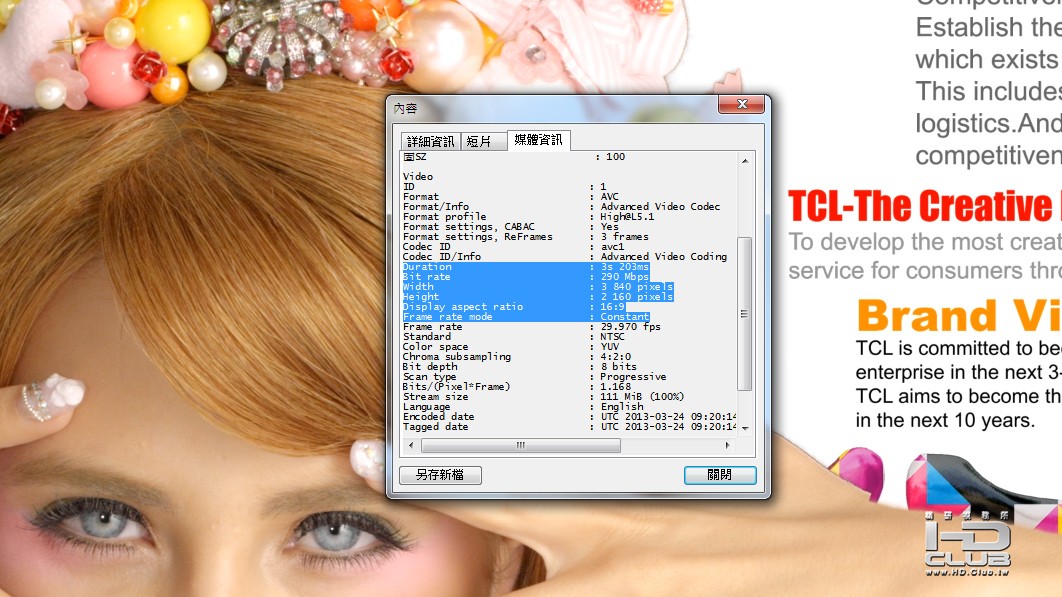Click the 'Format/Info' label
This screenshot has height=597, width=1062.
(436, 207)
